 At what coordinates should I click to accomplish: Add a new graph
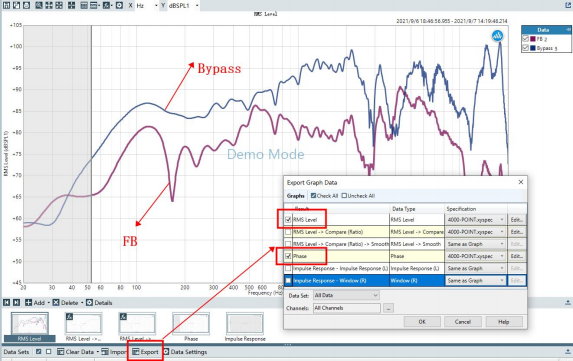coord(36,303)
